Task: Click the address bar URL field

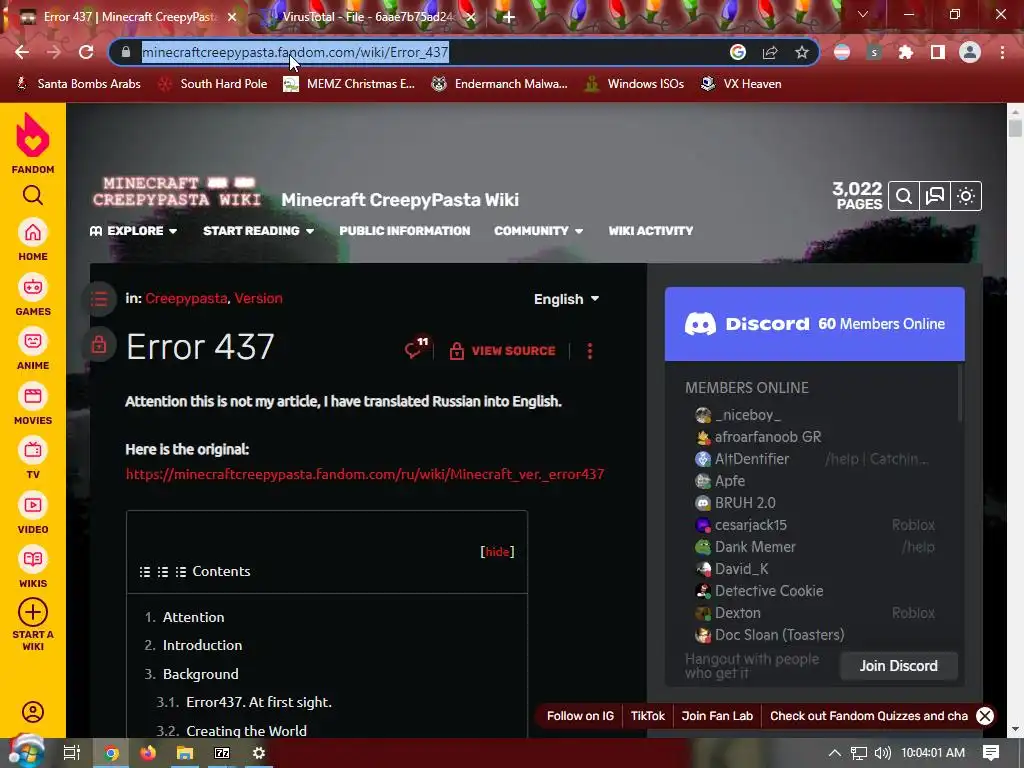Action: pos(418,52)
